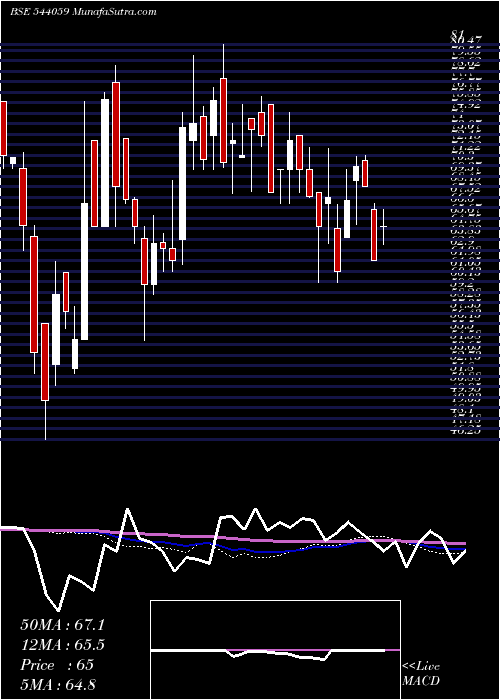The width and height of the screenshot is (500, 700).
Task: Click the 'BSE 544059 MunafaSutra.com' title text
Action: coord(83,12)
